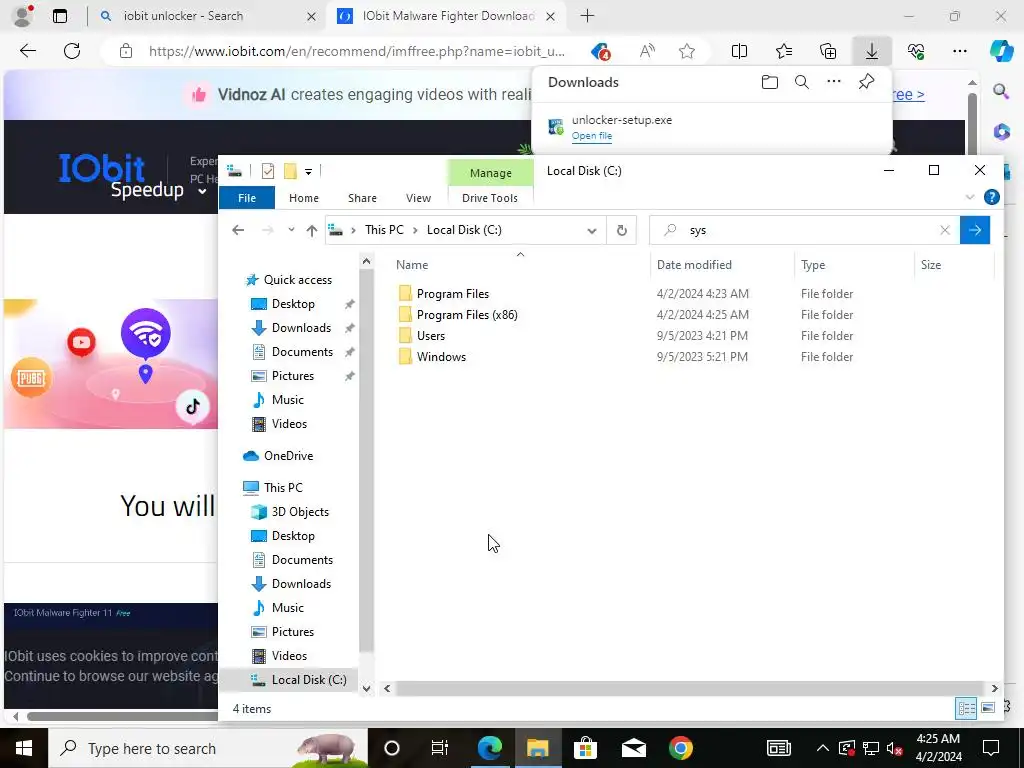Open new tab in Edge
This screenshot has width=1024, height=768.
[587, 16]
